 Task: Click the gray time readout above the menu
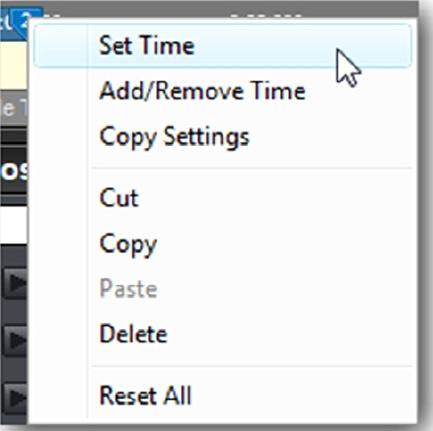[x=266, y=16]
